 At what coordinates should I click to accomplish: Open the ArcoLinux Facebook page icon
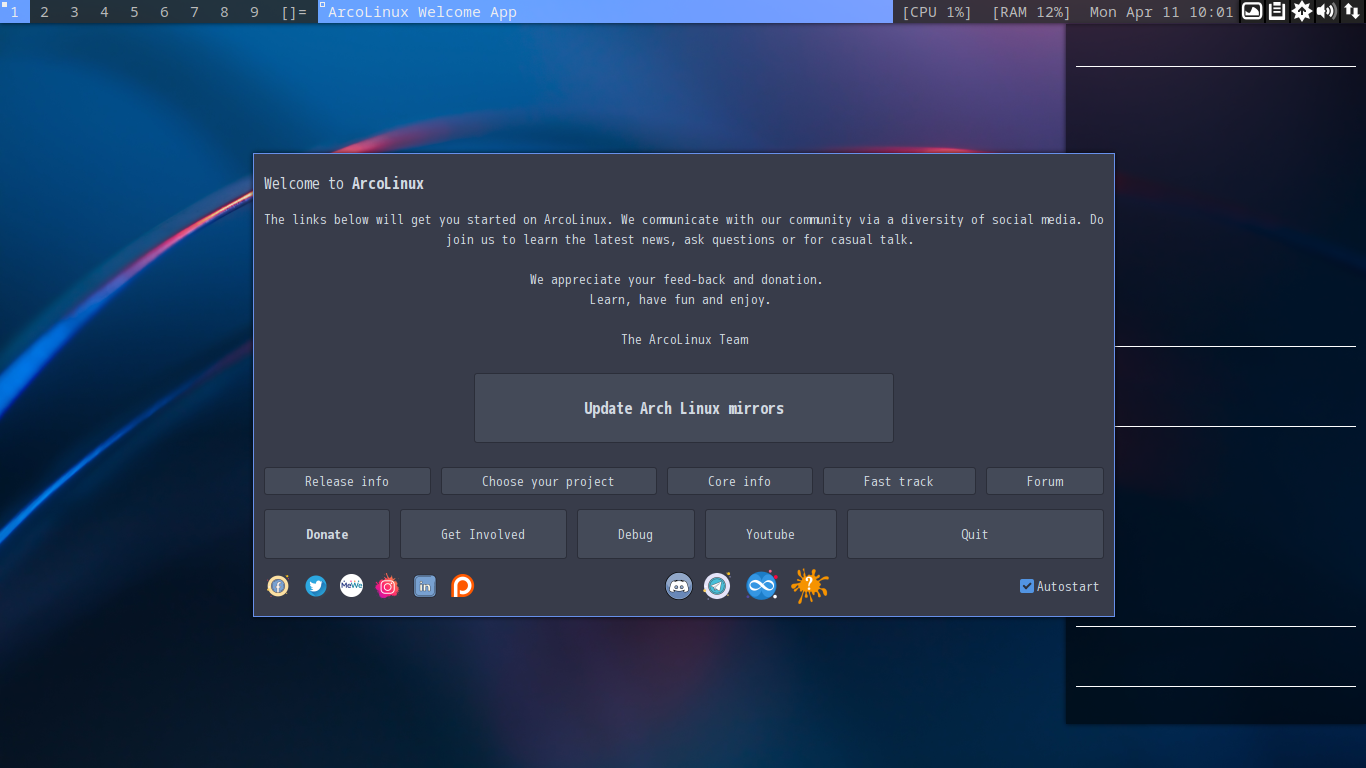tap(278, 586)
